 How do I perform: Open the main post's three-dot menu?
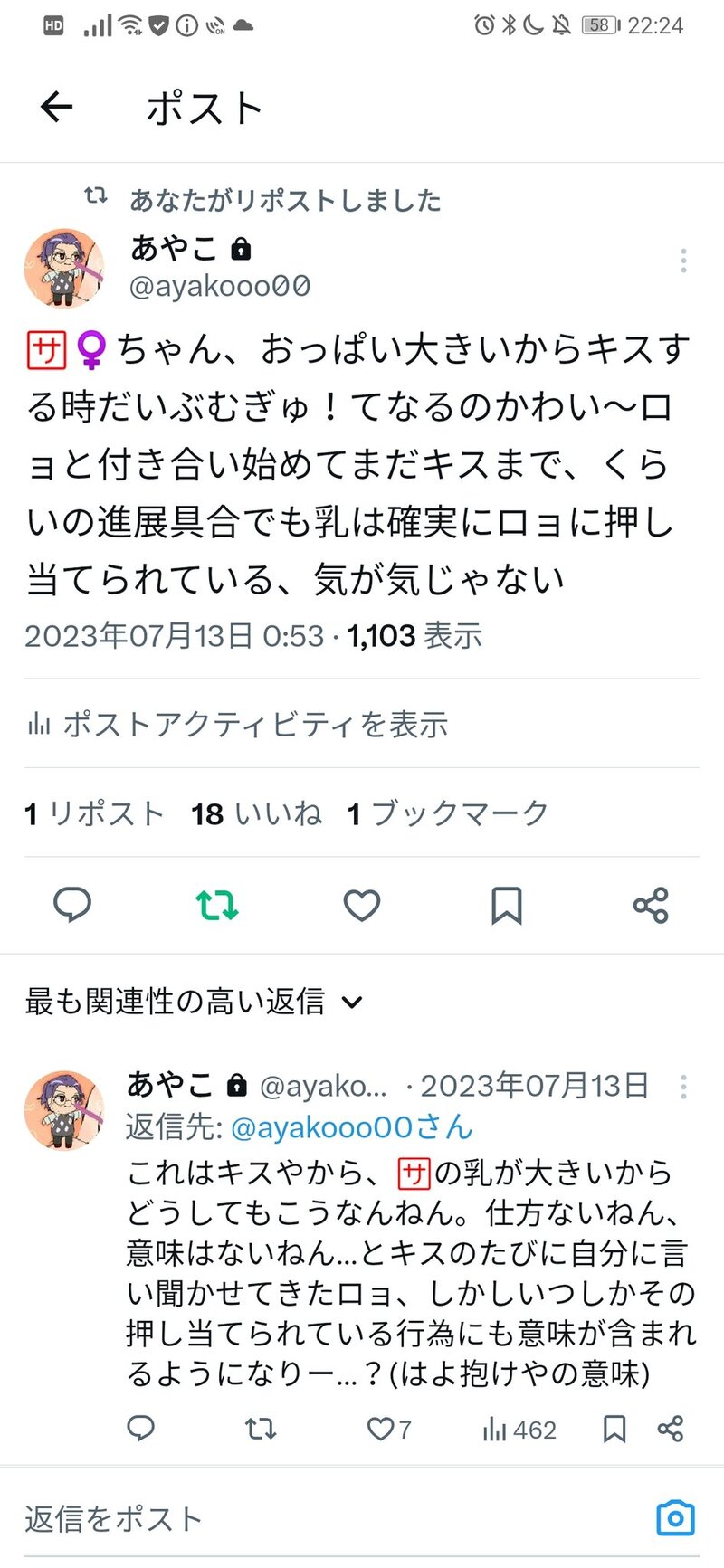(x=683, y=261)
